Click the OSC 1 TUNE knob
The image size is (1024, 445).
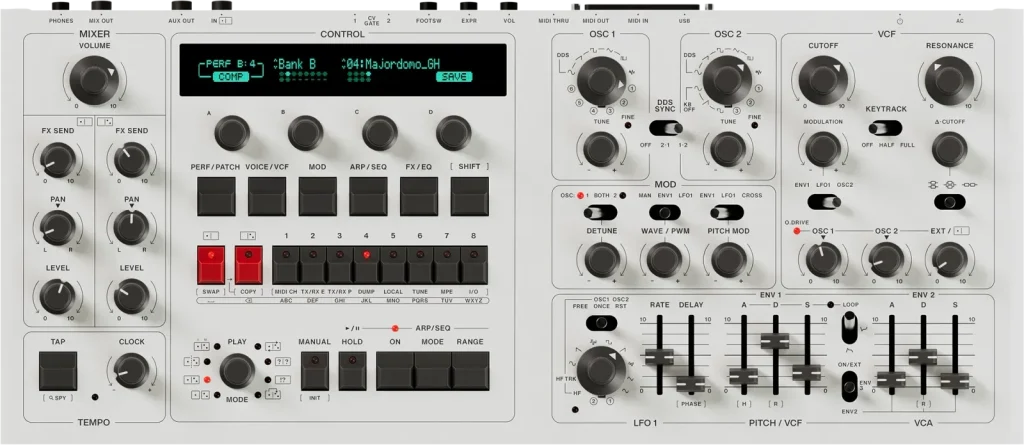[601, 148]
